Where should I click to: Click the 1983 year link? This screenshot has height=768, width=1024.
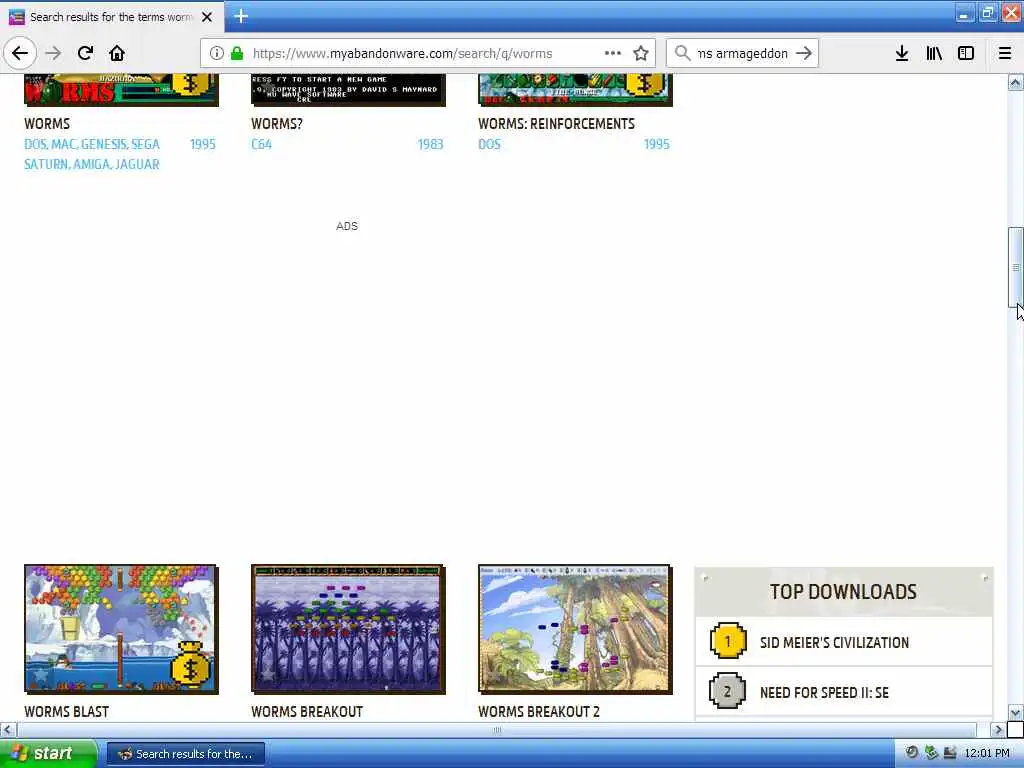coord(430,144)
